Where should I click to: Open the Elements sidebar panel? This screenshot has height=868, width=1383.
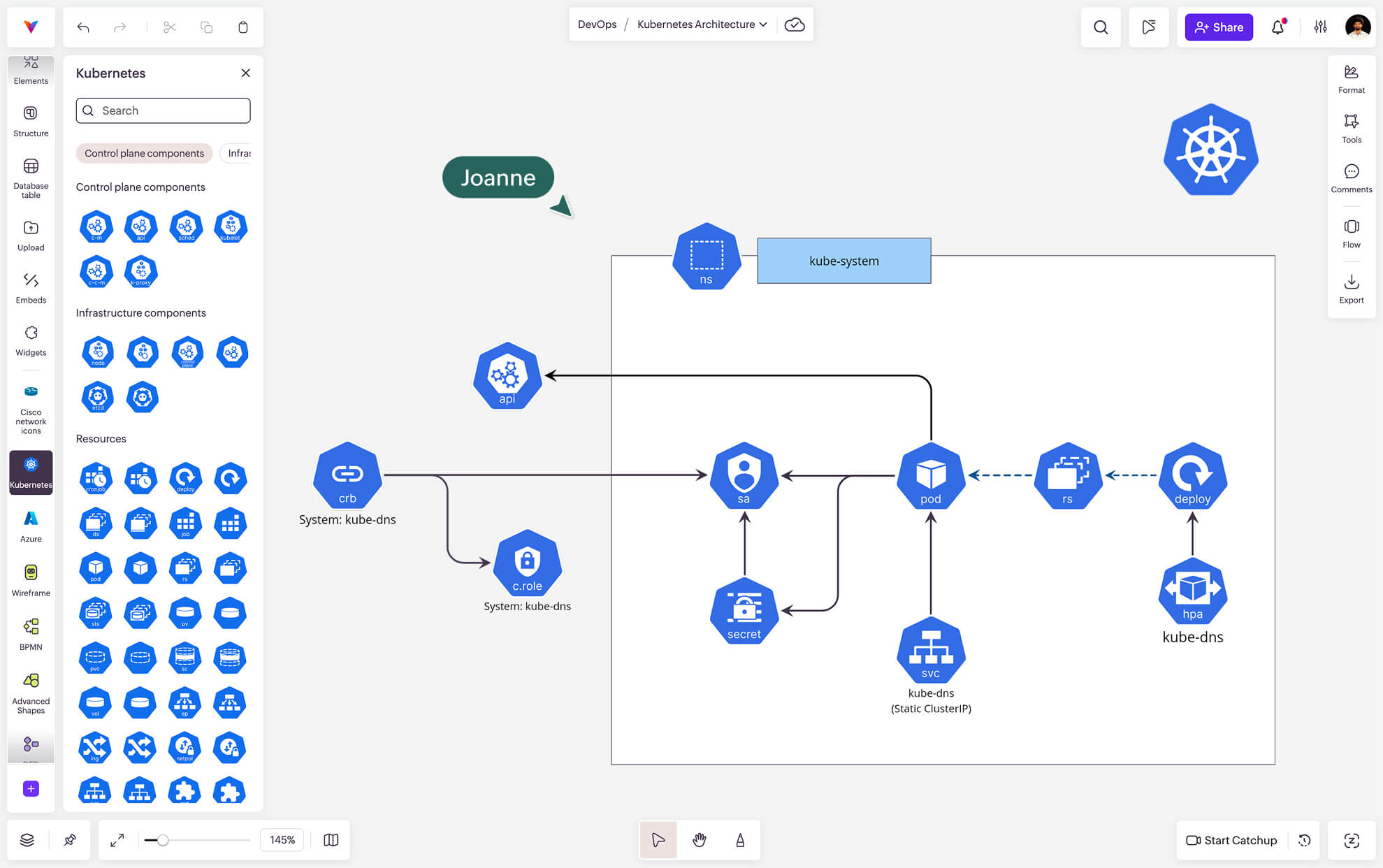31,70
